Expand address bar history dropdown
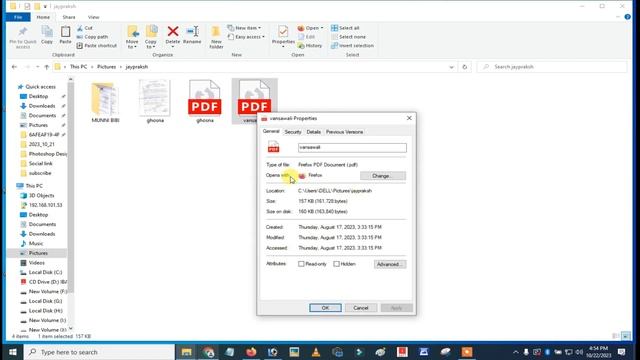The height and width of the screenshot is (360, 640). click(x=451, y=67)
